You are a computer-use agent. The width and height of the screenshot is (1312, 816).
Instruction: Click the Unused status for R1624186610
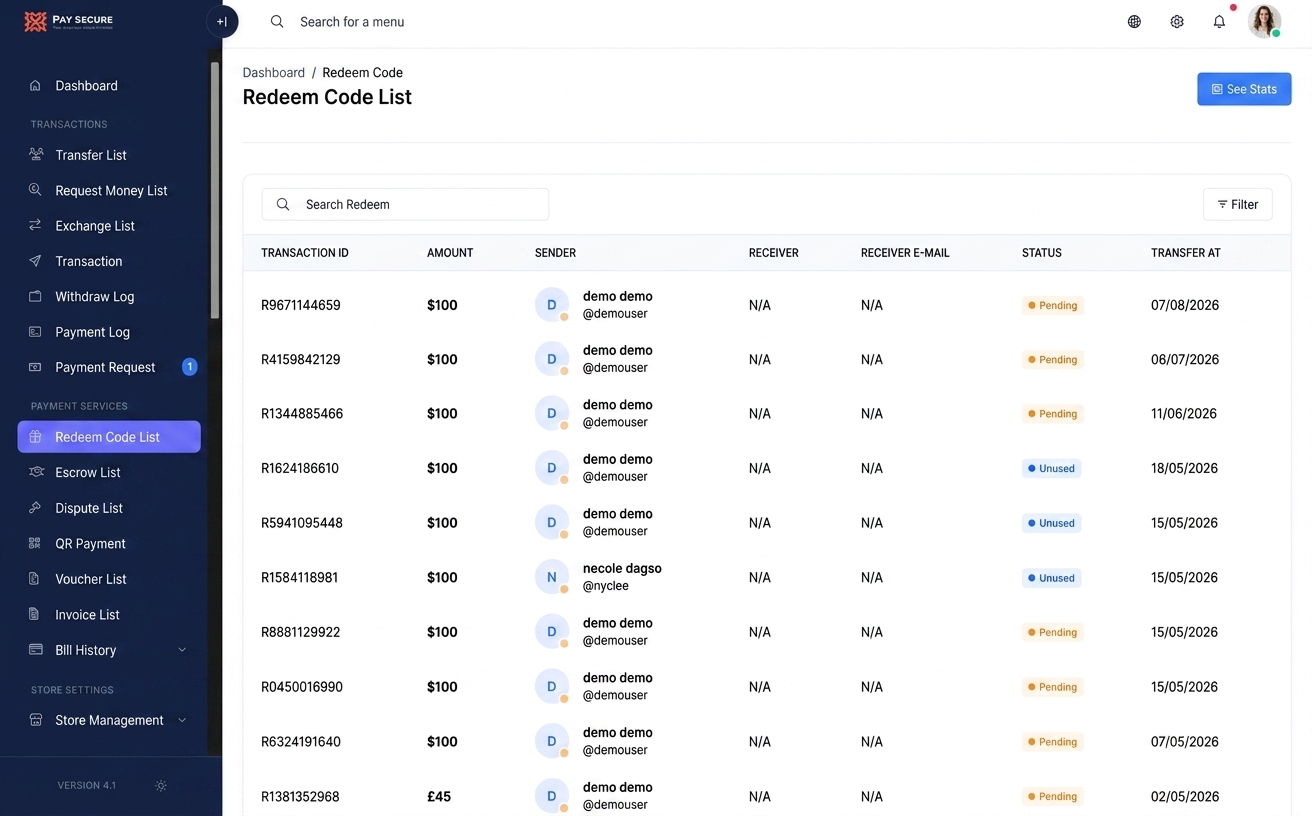tap(1051, 468)
